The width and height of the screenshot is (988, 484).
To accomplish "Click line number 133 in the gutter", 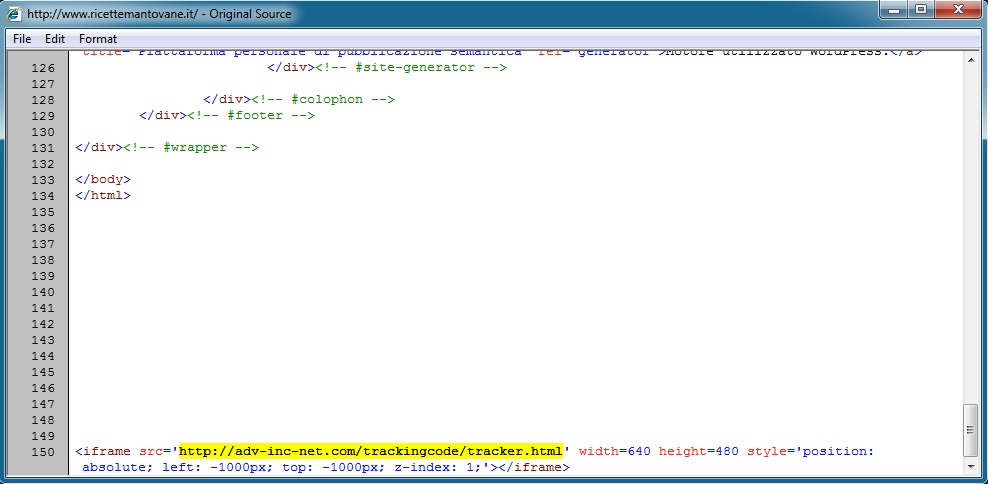I will click(43, 180).
